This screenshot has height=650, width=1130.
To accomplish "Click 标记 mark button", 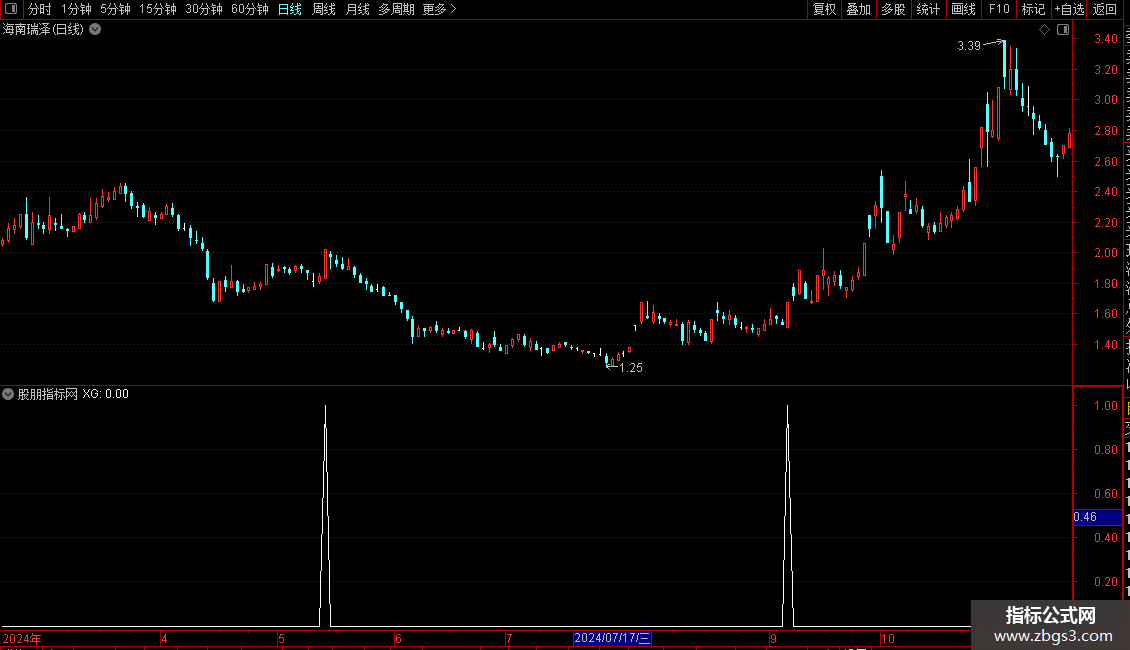I will point(1033,9).
